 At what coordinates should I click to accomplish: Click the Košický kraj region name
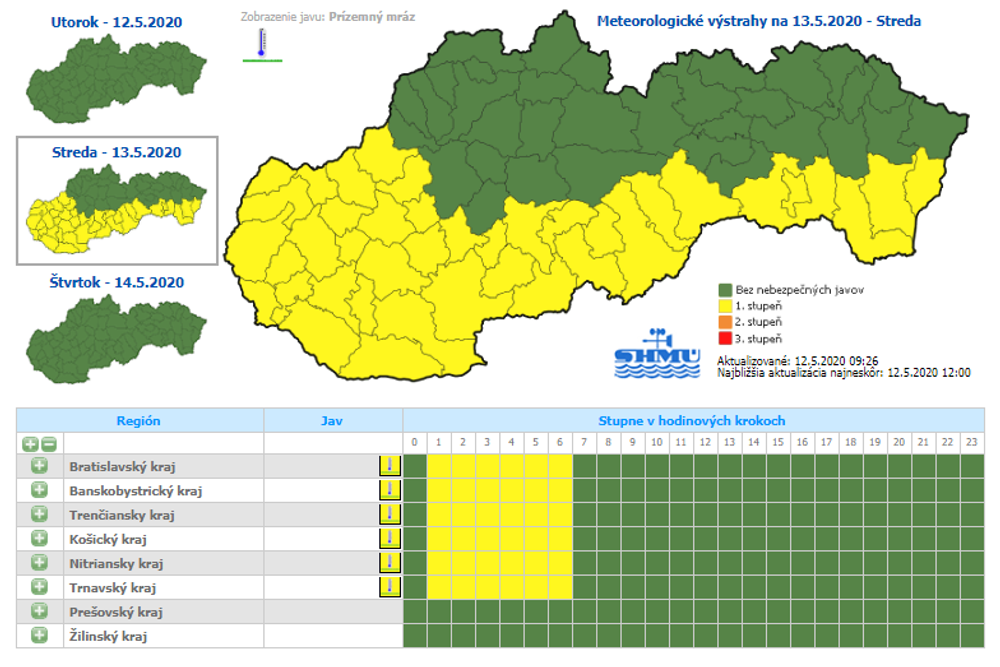pyautogui.click(x=108, y=539)
